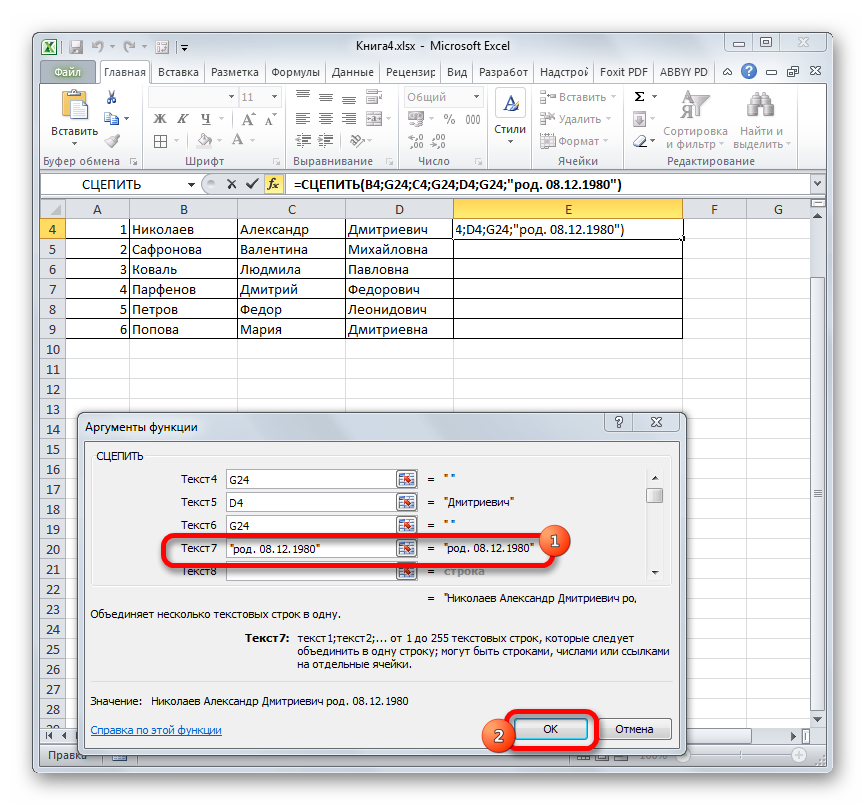Open the Сортировка и фильтр dropdown

point(695,121)
